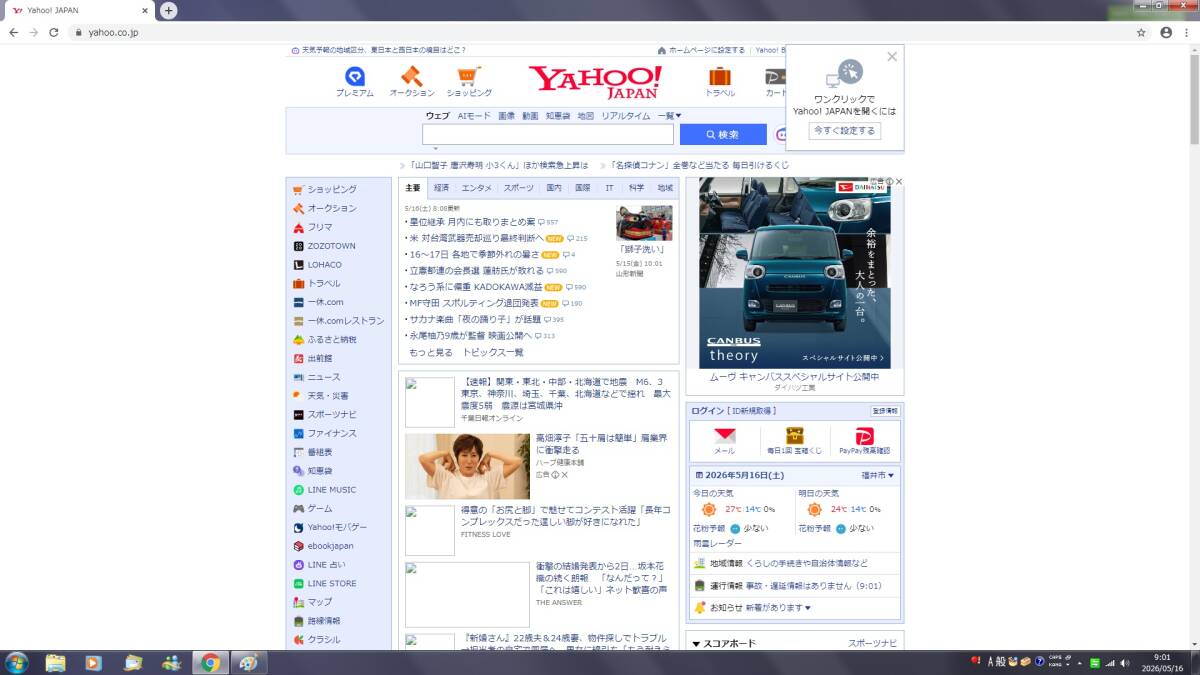Click the blue 検索 search button
Viewport: 1200px width, 675px height.
[723, 134]
